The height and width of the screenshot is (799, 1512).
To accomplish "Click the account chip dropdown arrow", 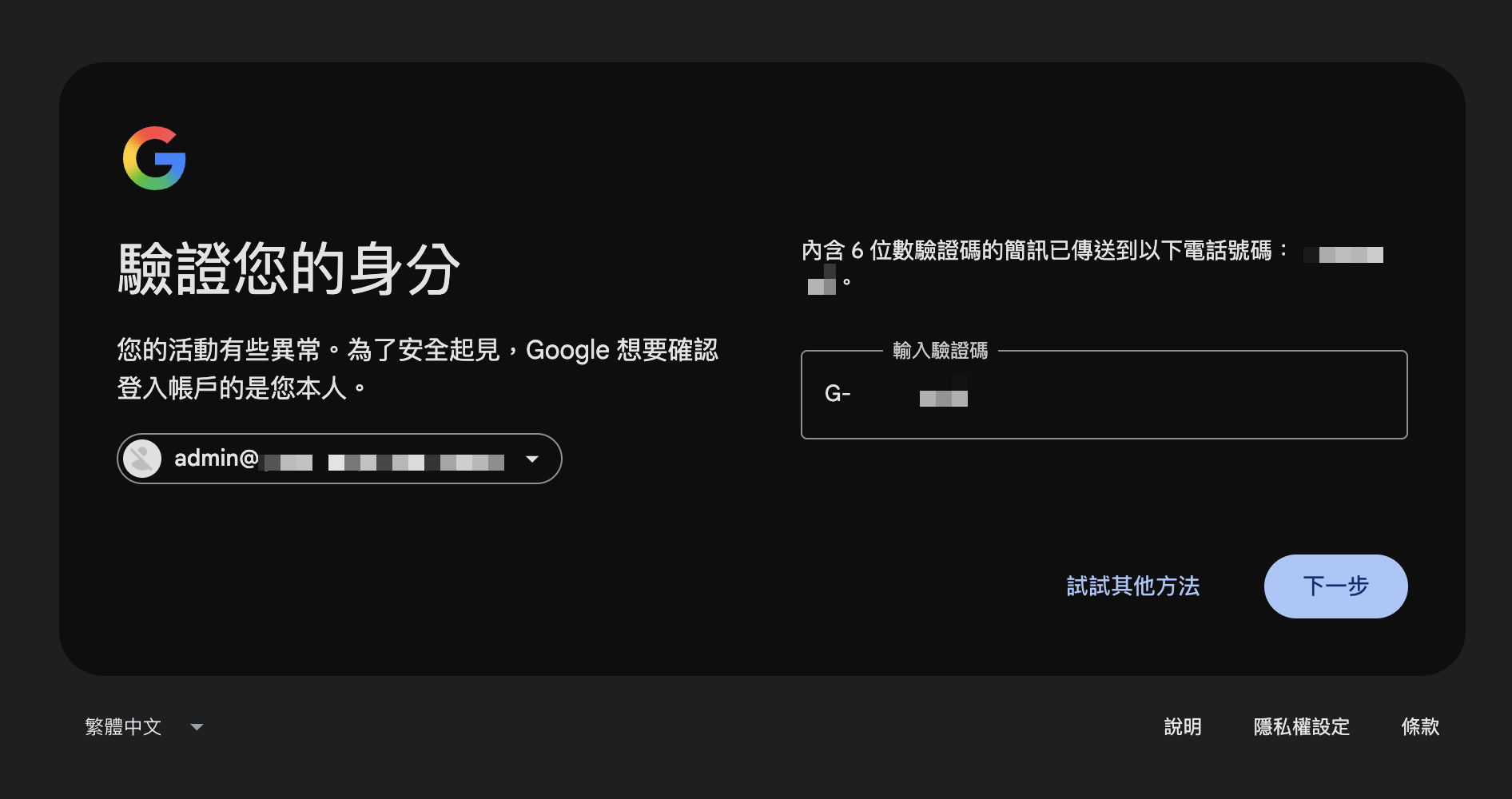I will tap(532, 459).
